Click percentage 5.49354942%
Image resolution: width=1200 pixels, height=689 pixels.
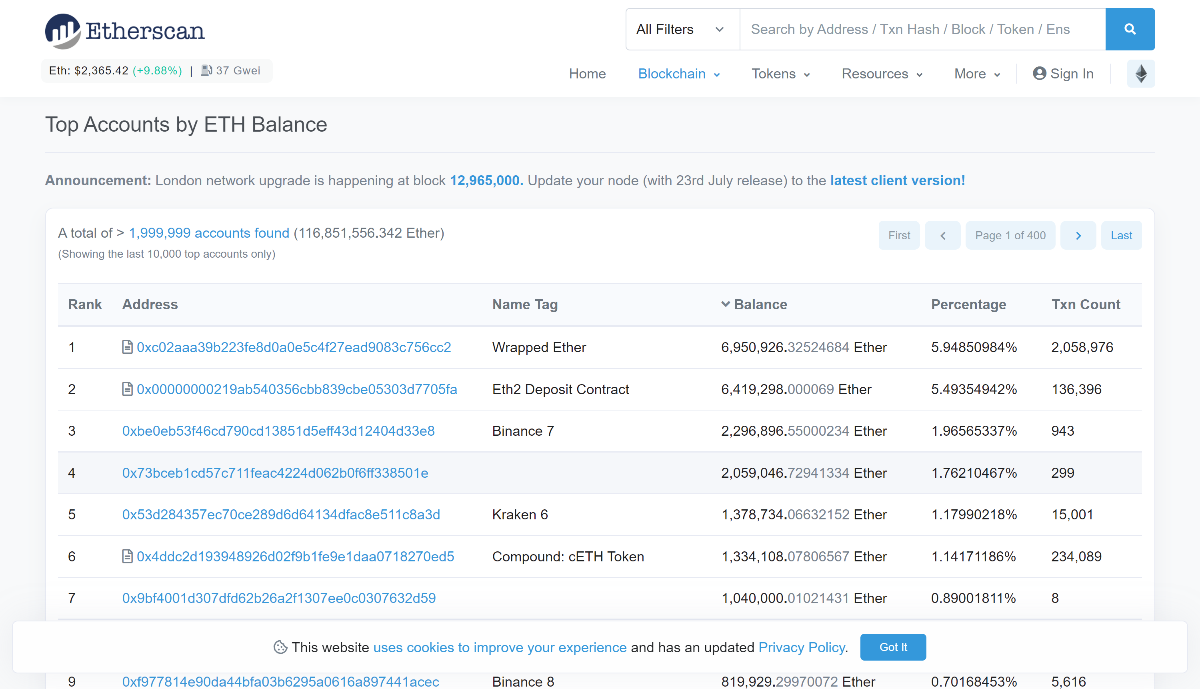point(974,390)
